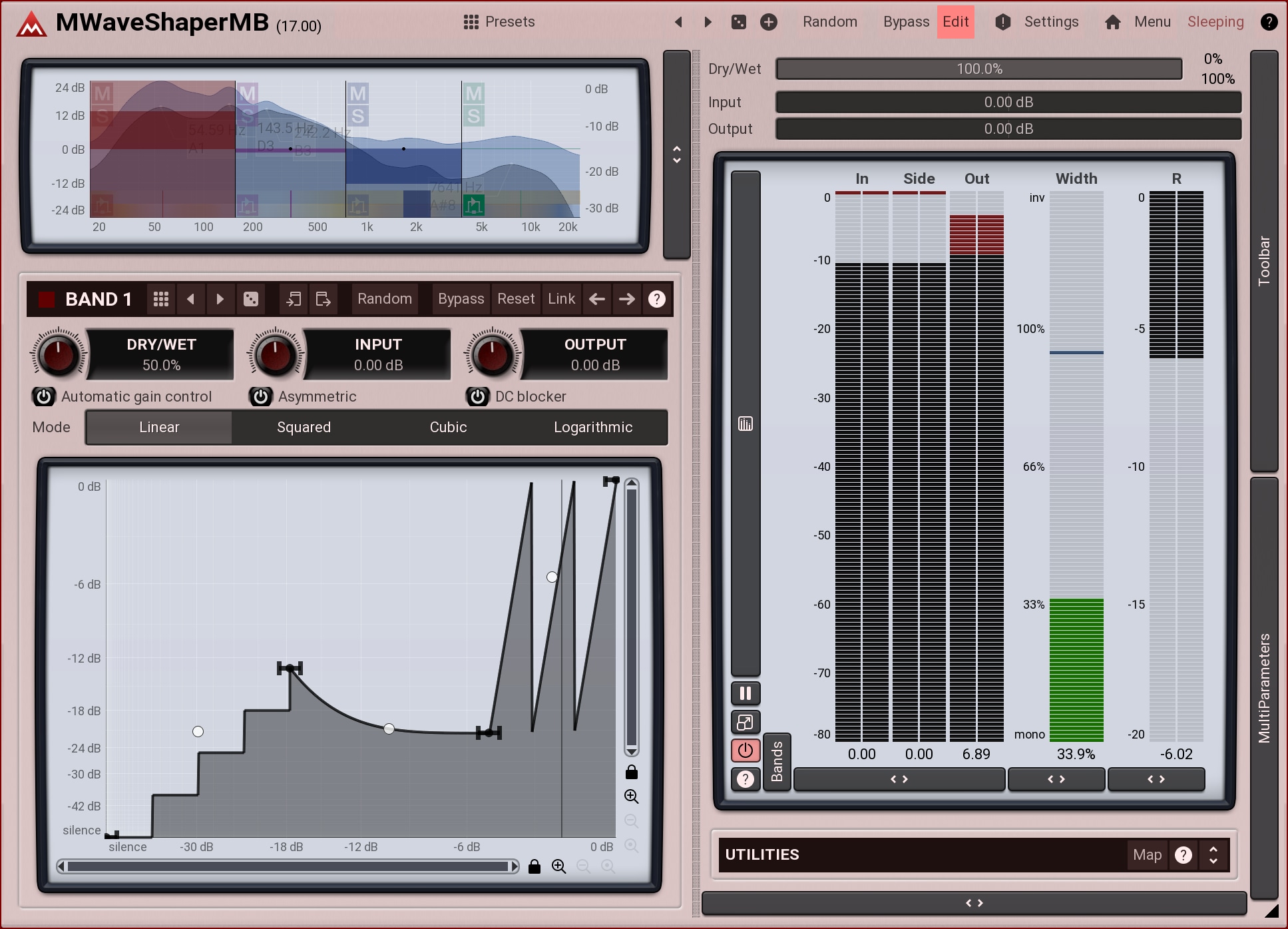Open the Menu item in header
1288x929 pixels.
[x=1152, y=22]
